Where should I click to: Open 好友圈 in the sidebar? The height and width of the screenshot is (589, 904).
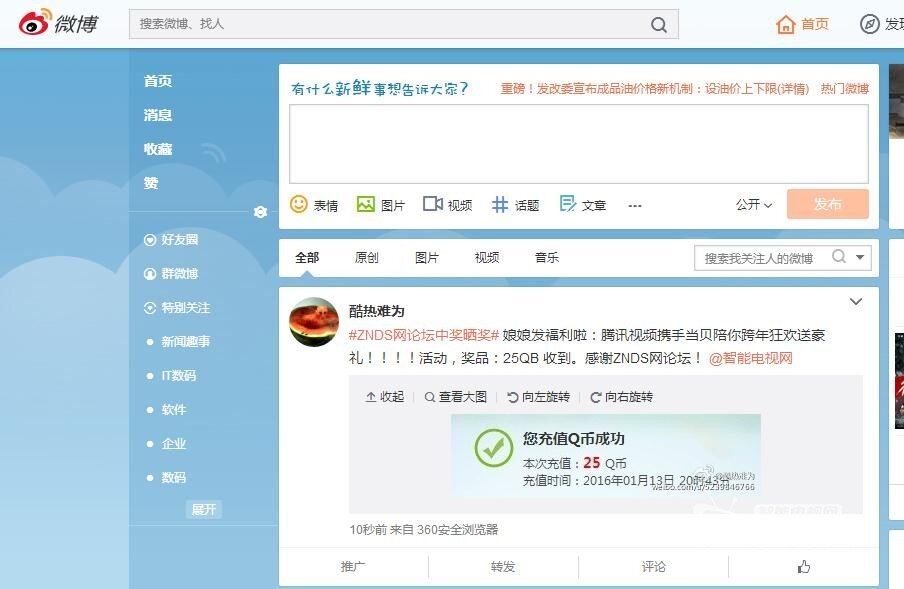[171, 240]
